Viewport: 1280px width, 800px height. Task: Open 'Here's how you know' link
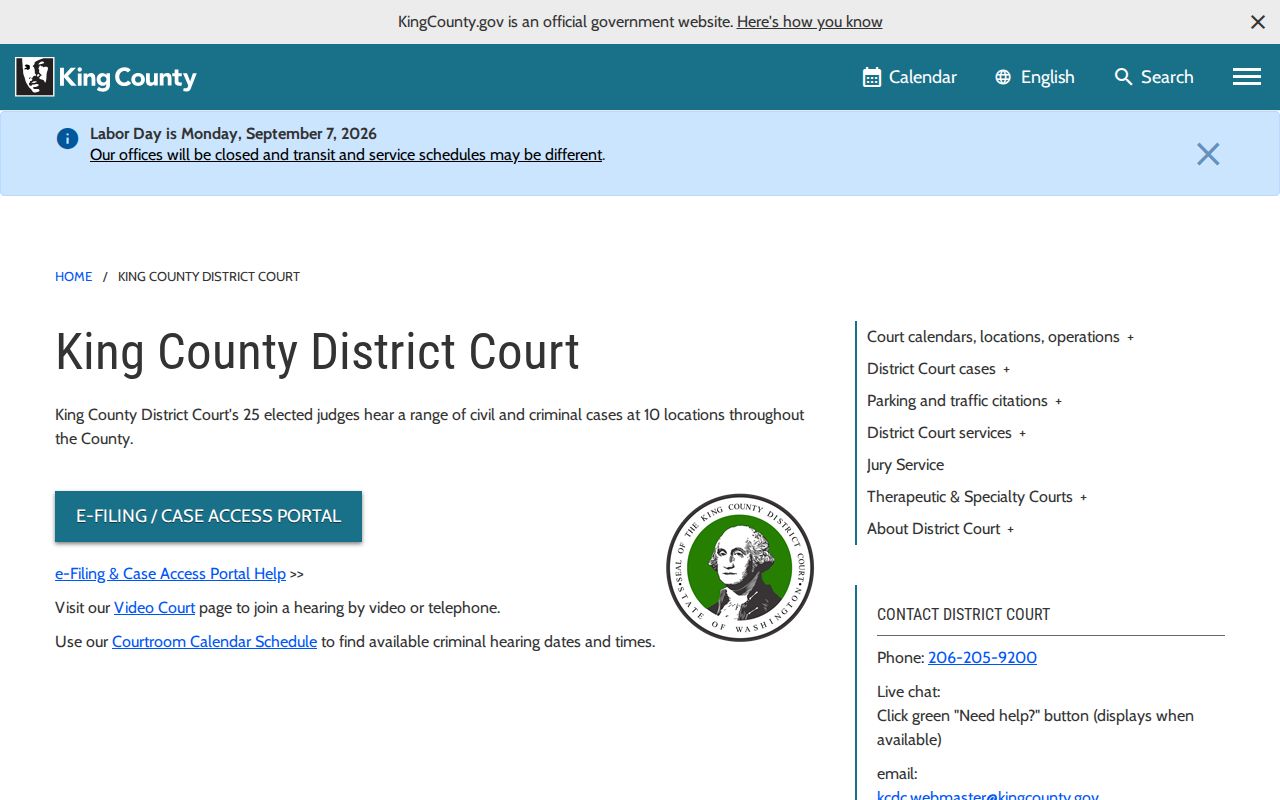[x=810, y=22]
